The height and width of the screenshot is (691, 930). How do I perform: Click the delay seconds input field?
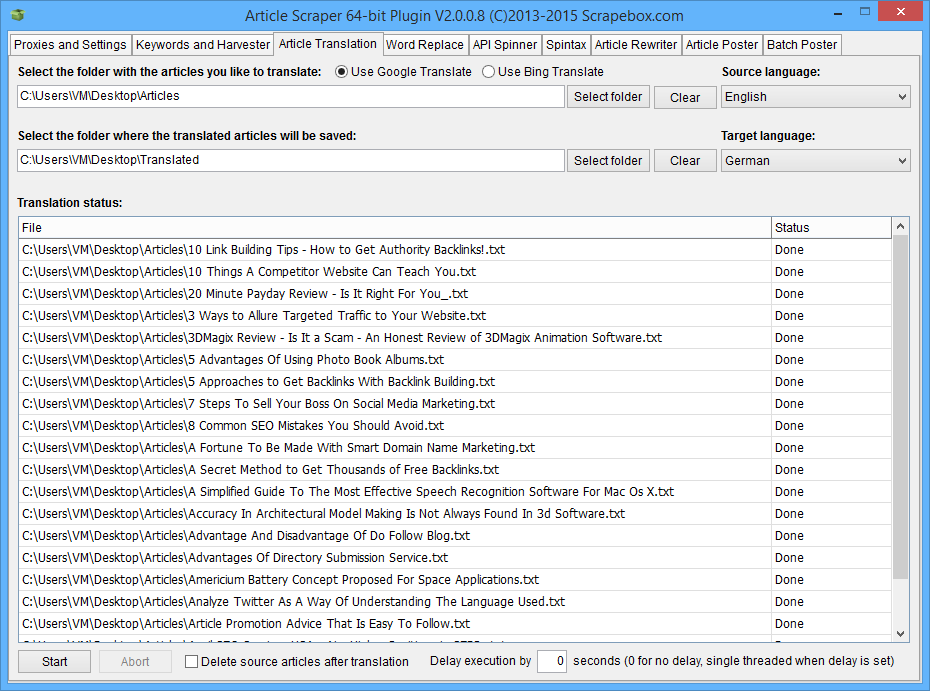(552, 662)
